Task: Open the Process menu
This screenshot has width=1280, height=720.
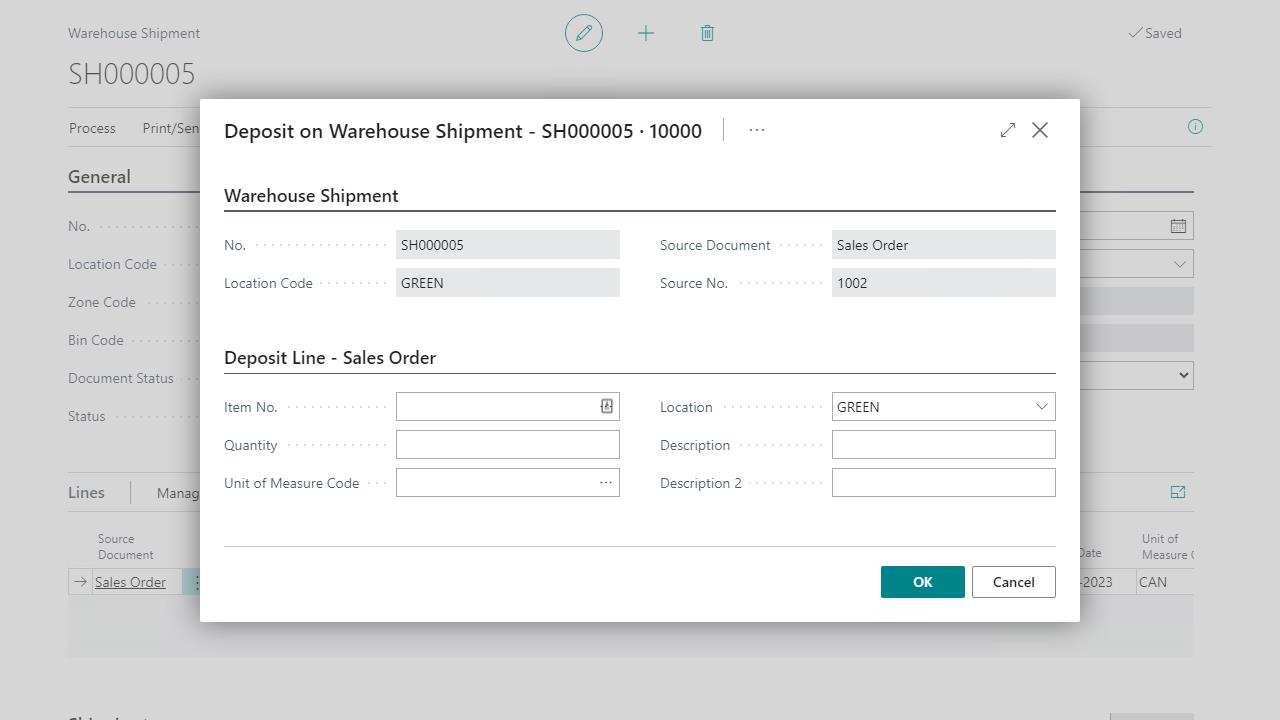Action: click(x=92, y=128)
